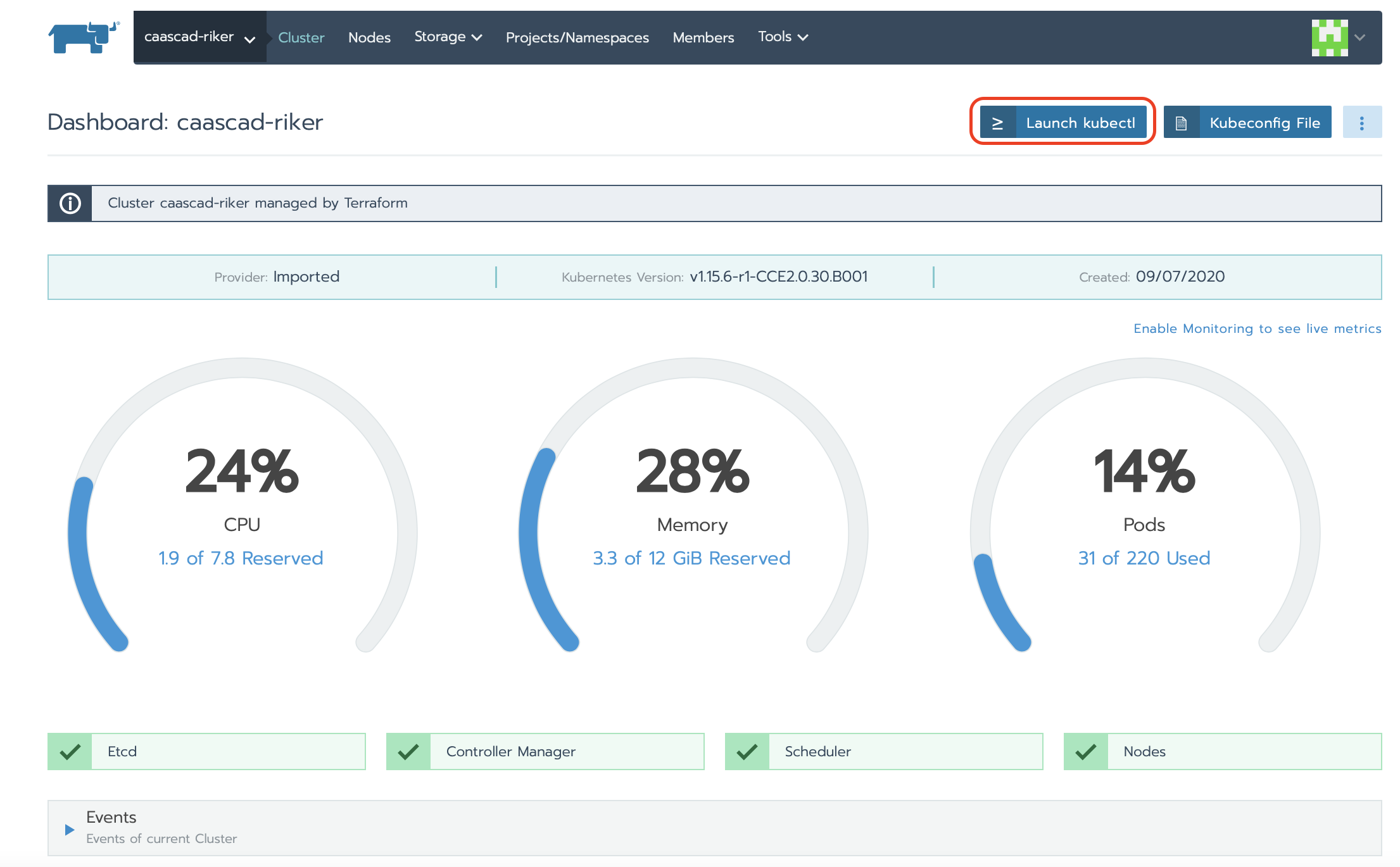The image size is (1400, 867).
Task: Click the info icon in Terraform banner
Action: click(x=70, y=203)
